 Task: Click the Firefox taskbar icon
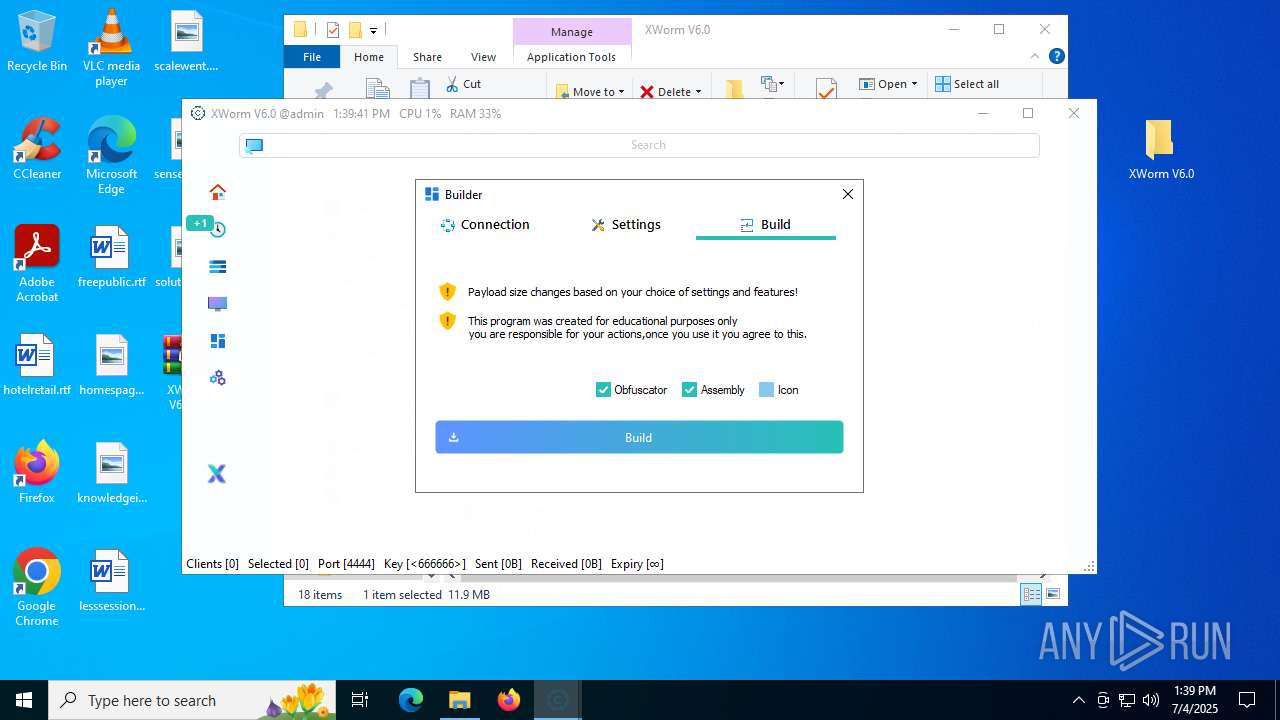tap(508, 700)
